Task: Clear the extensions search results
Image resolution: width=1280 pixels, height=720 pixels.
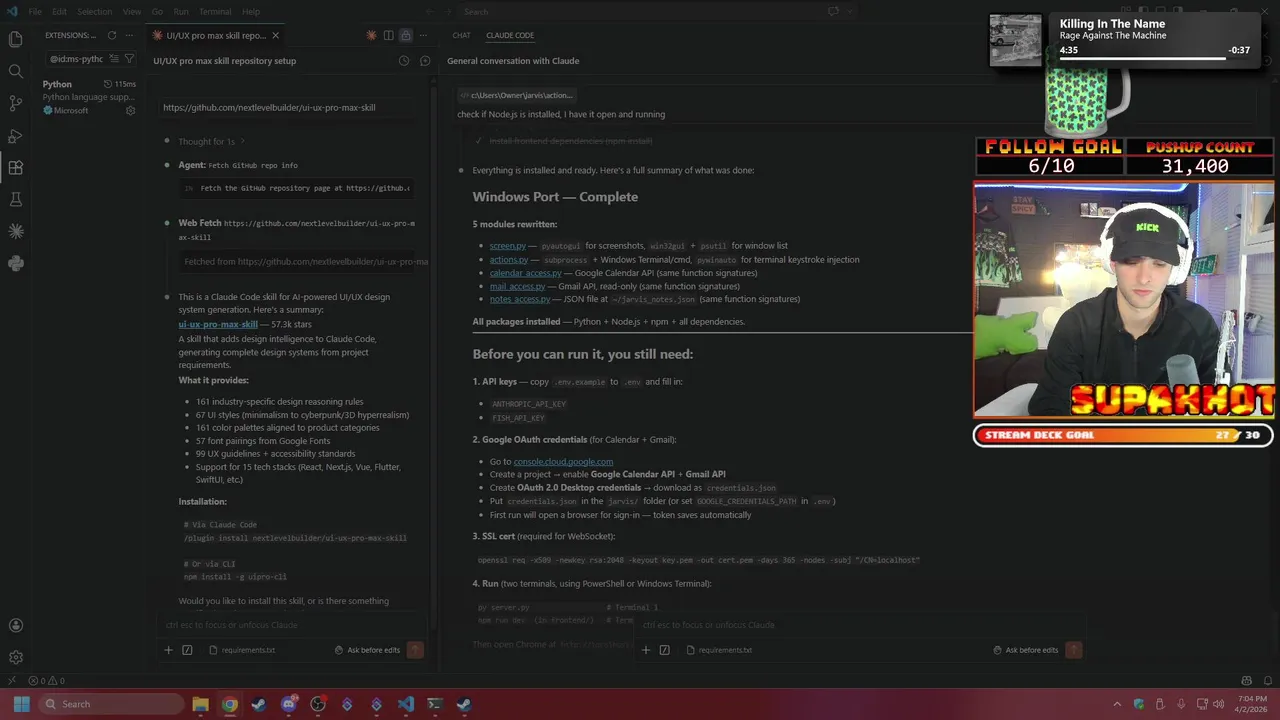Action: coord(113,59)
